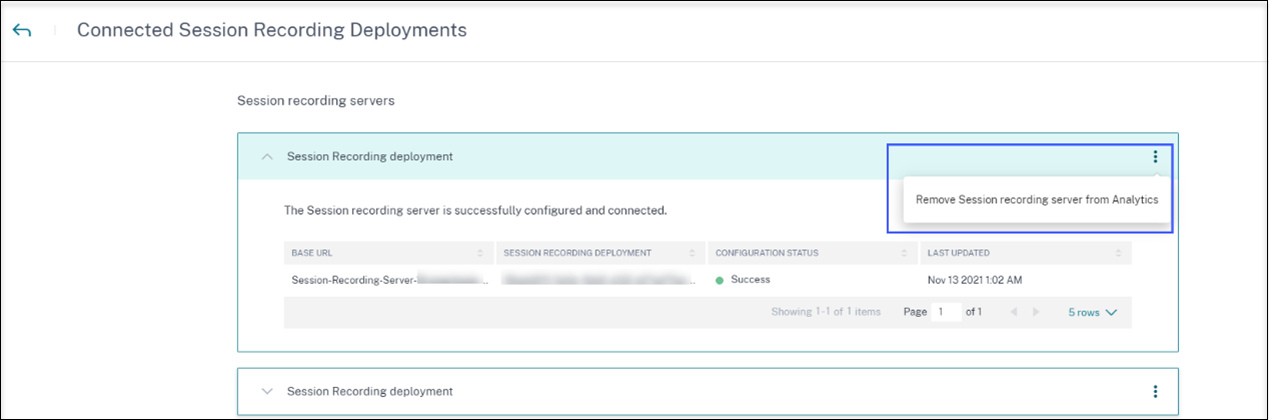Click the green Success status dot
Image resolution: width=1269 pixels, height=420 pixels.
tap(720, 281)
